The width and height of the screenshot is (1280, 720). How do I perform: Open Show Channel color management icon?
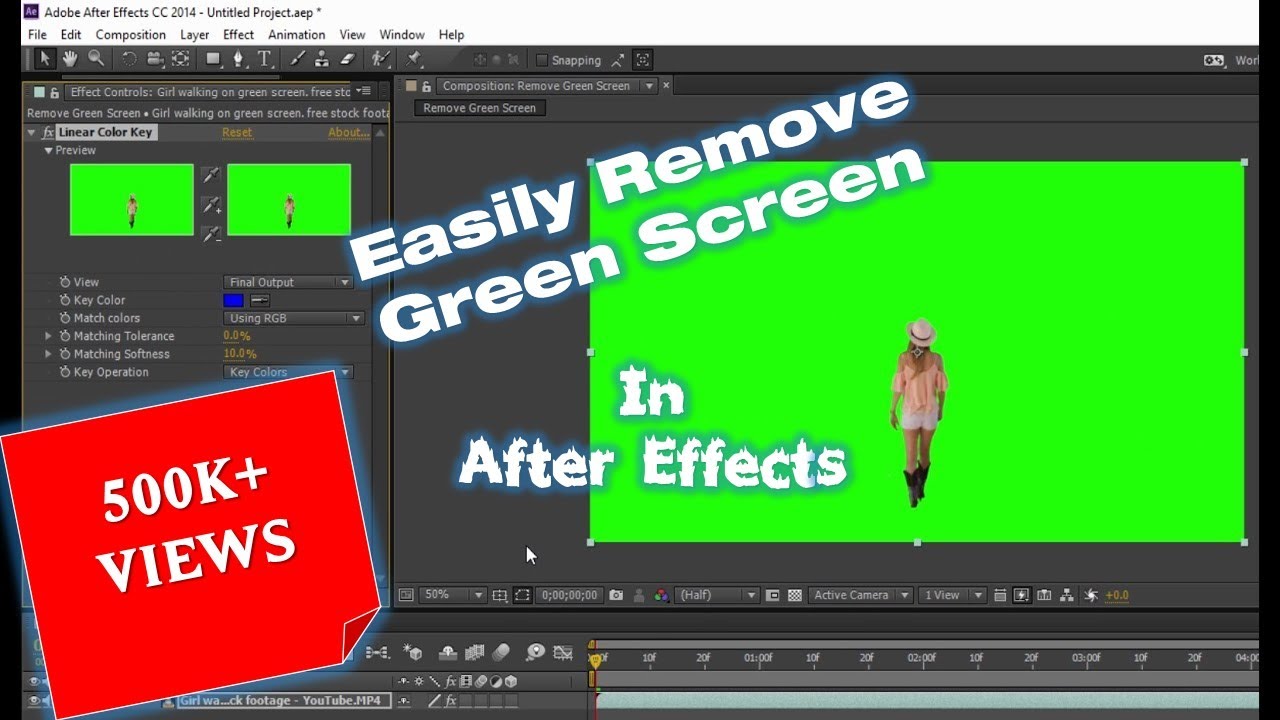point(661,595)
